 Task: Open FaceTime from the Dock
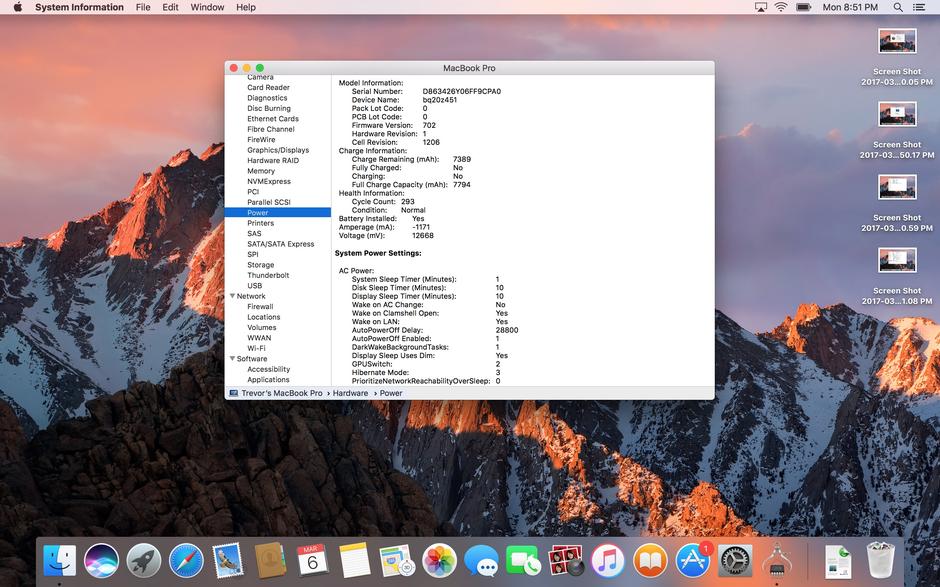(x=523, y=561)
